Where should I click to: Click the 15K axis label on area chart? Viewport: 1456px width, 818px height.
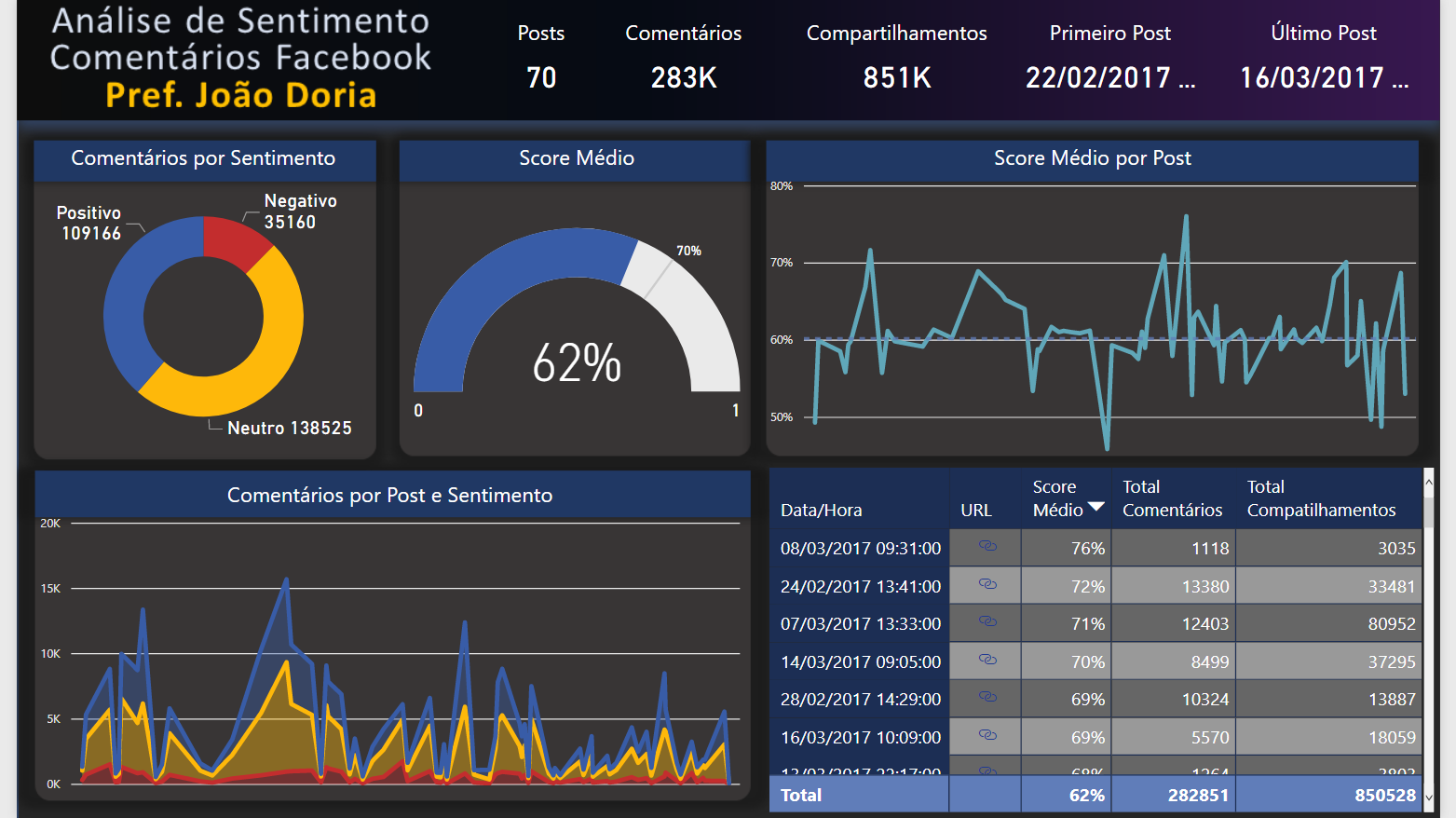point(50,589)
